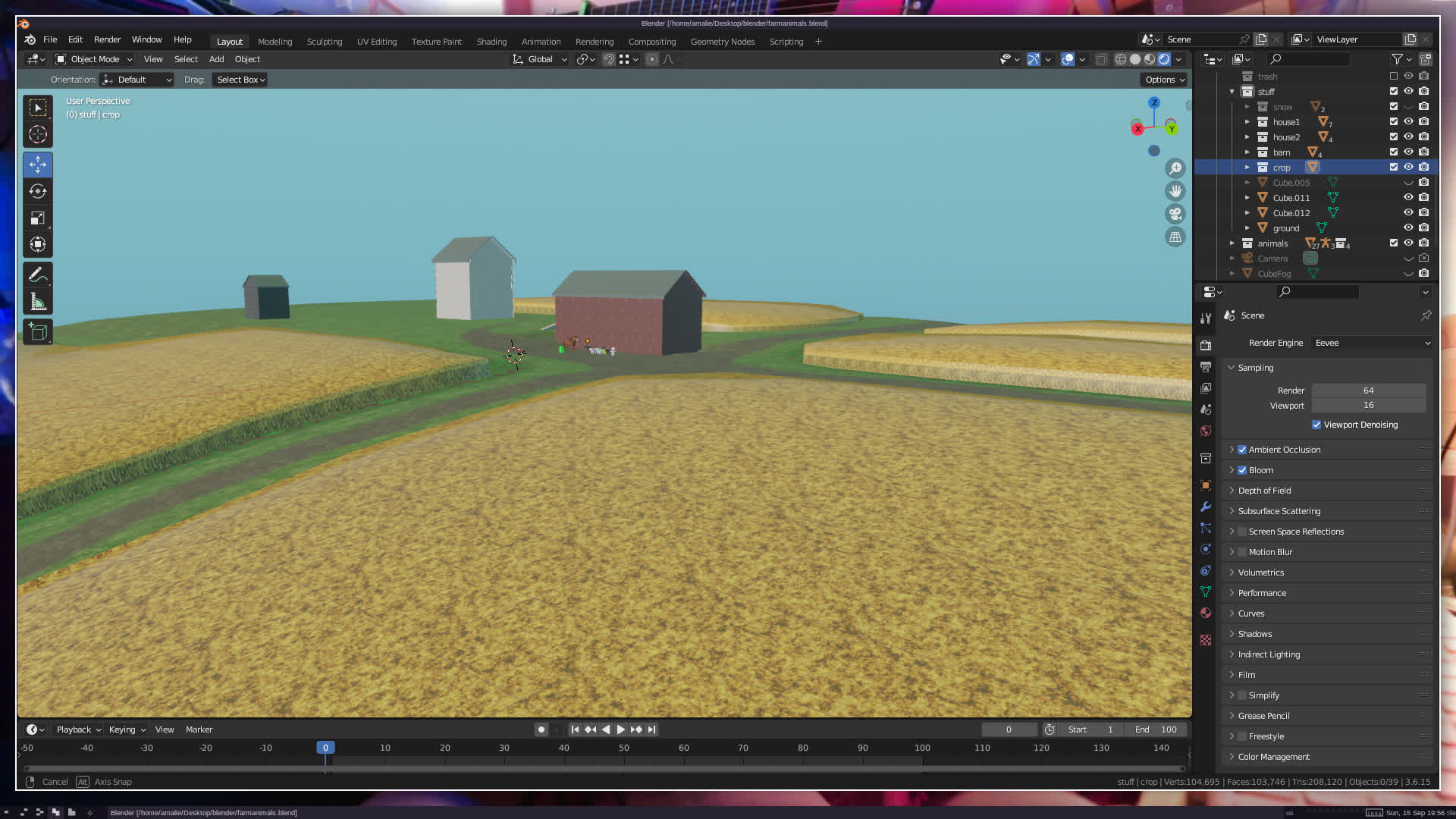Open the Render Engine dropdown
Viewport: 1456px width, 819px height.
point(1373,343)
